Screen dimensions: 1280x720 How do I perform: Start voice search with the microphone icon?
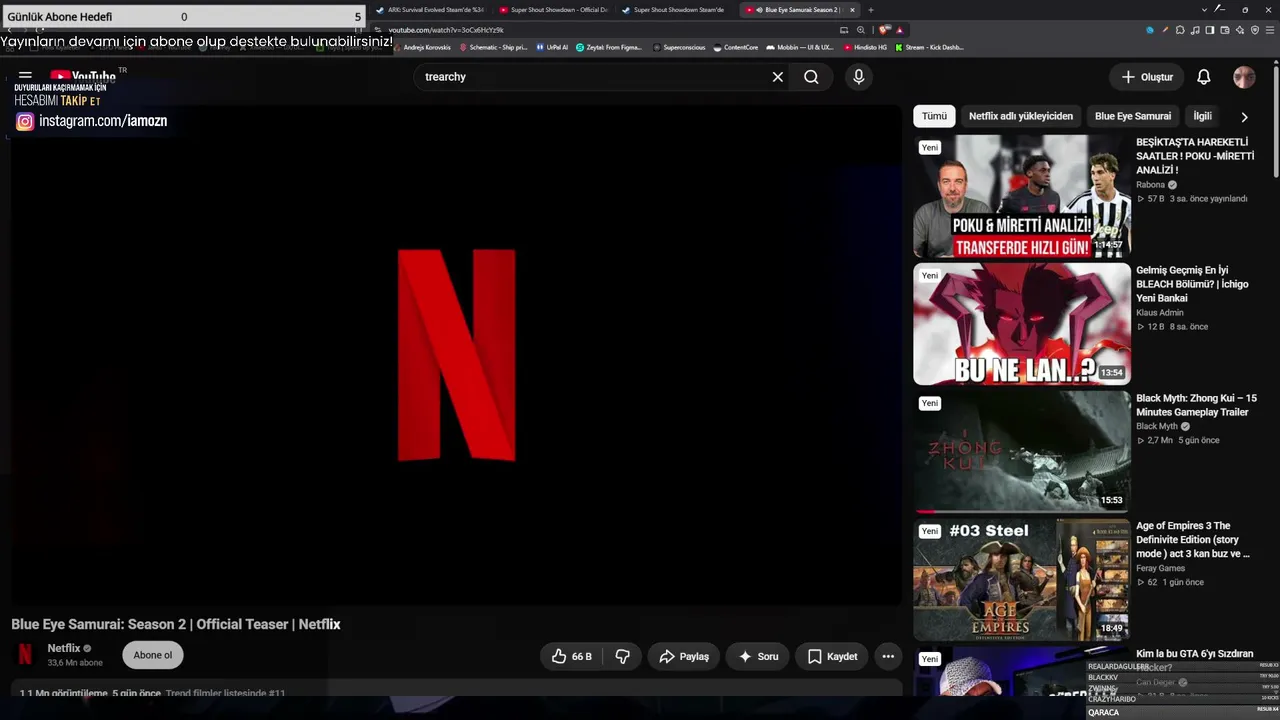pyautogui.click(x=858, y=77)
